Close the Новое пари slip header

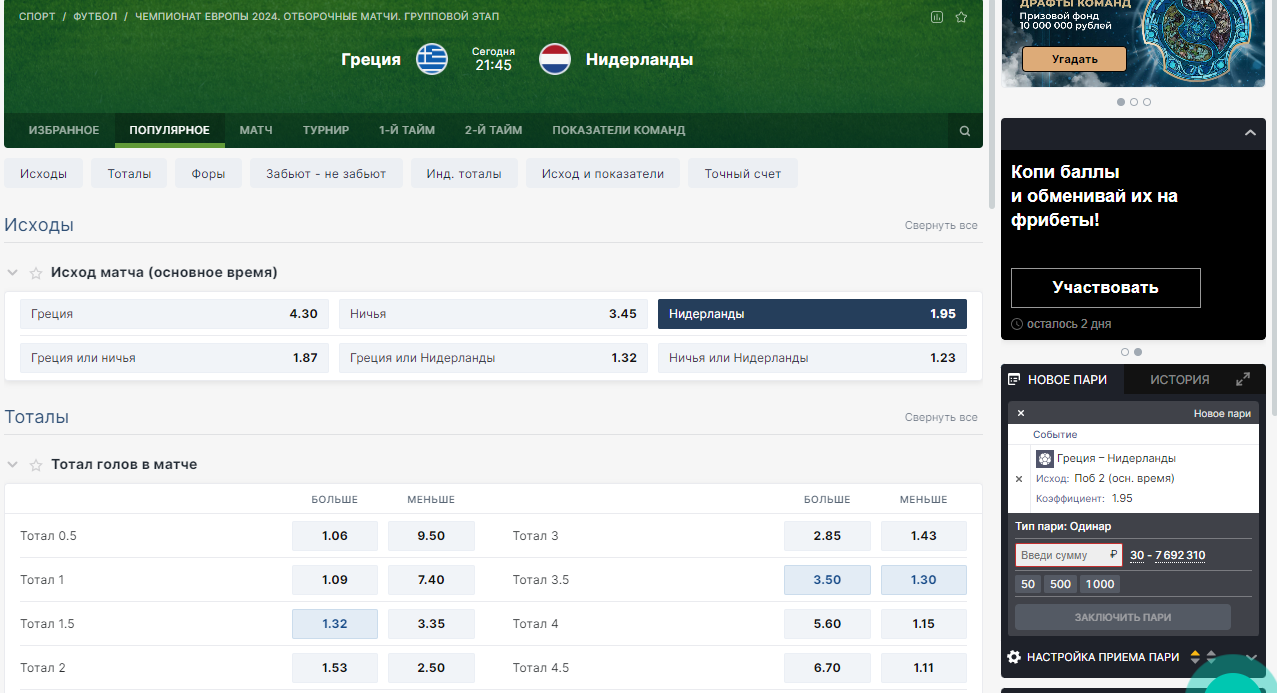click(x=1021, y=413)
